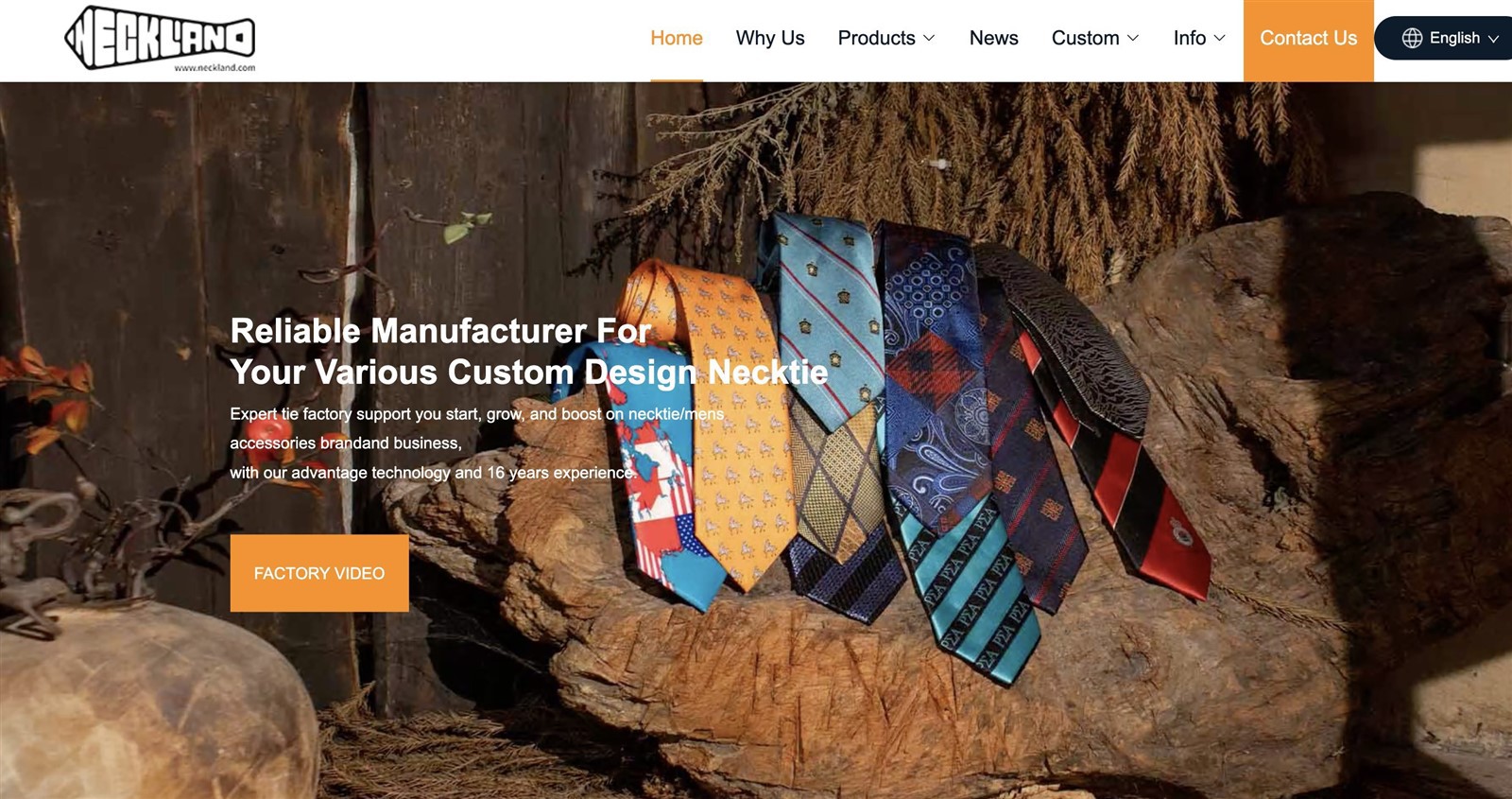Play the Factory Video

[x=319, y=573]
